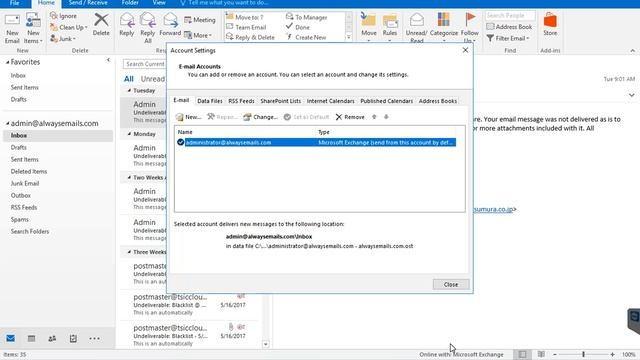Switch to SharePoint Lists tab
The width and height of the screenshot is (640, 360).
point(280,101)
